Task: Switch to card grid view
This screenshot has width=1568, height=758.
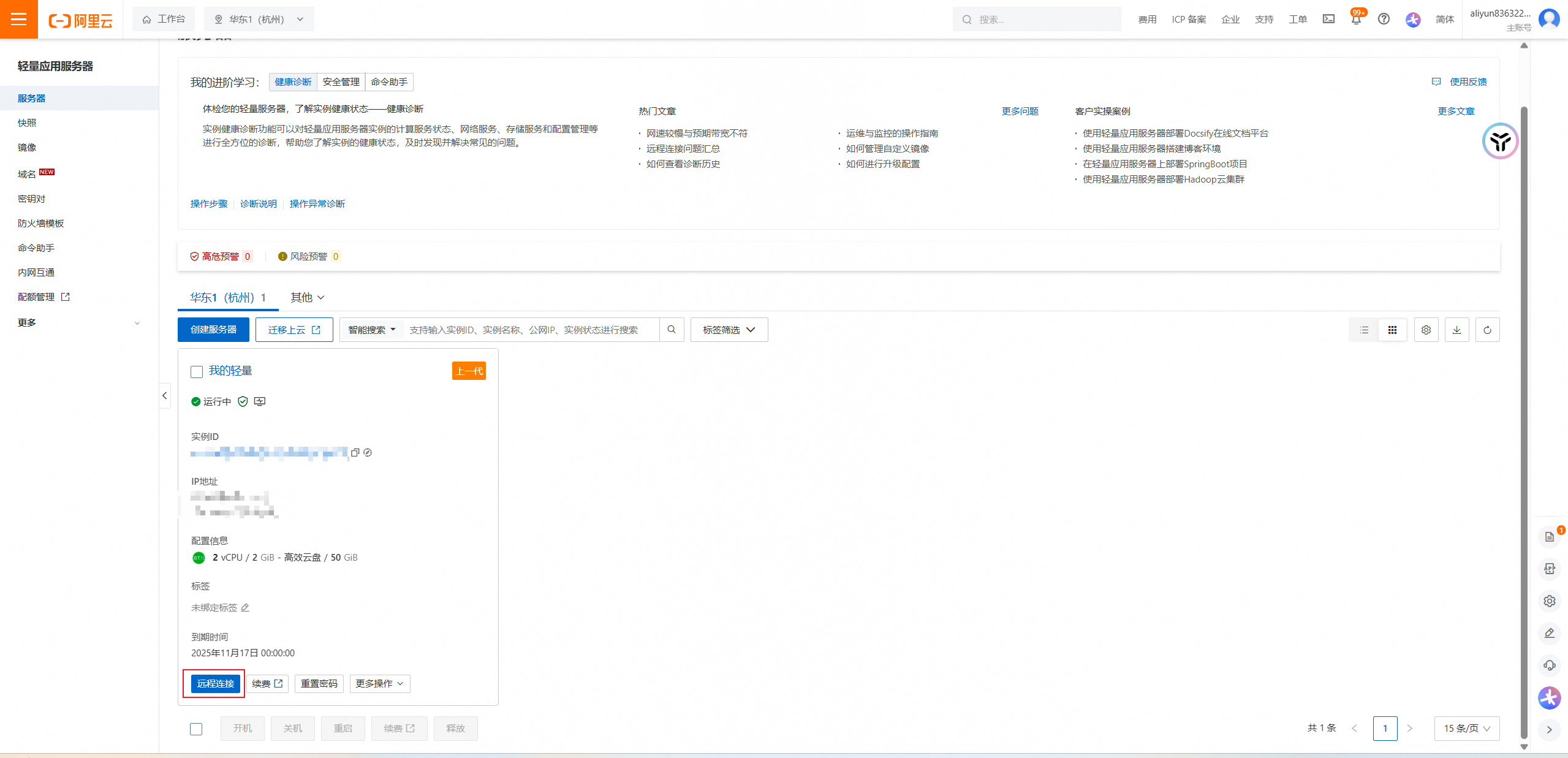Action: click(1392, 330)
